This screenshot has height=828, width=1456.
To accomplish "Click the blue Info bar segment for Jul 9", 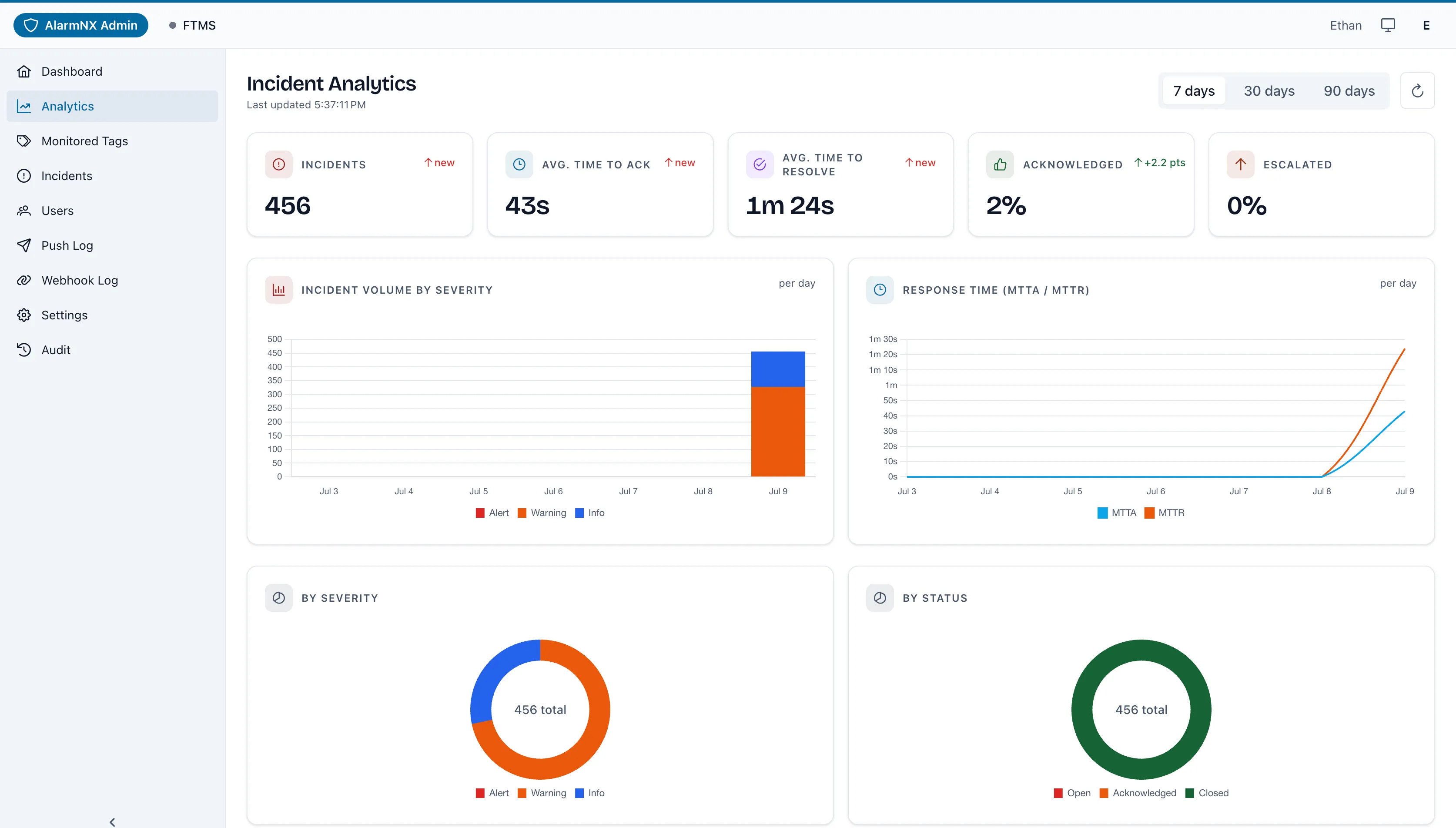I will click(x=778, y=369).
